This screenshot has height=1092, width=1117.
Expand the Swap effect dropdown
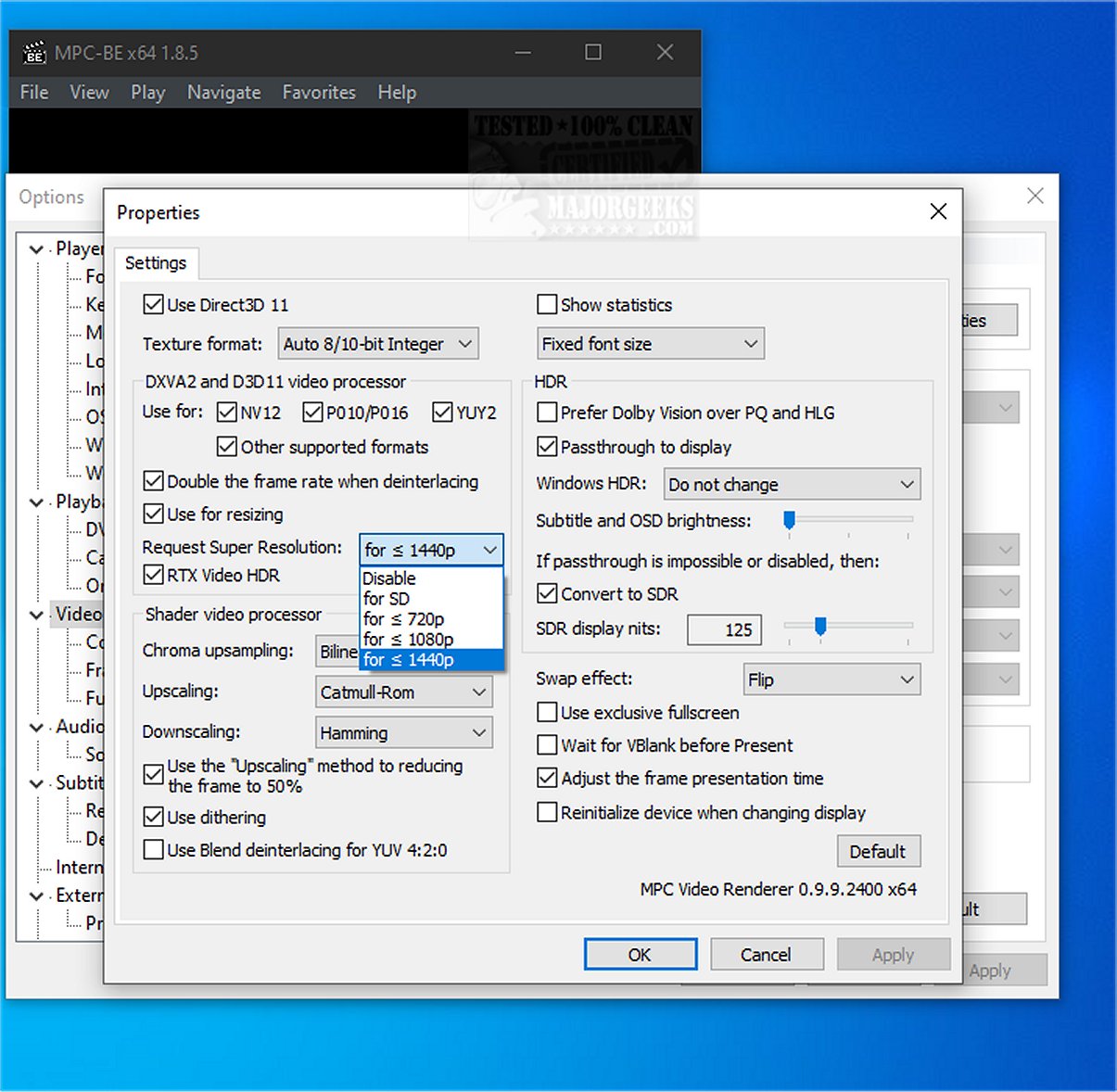tap(831, 679)
